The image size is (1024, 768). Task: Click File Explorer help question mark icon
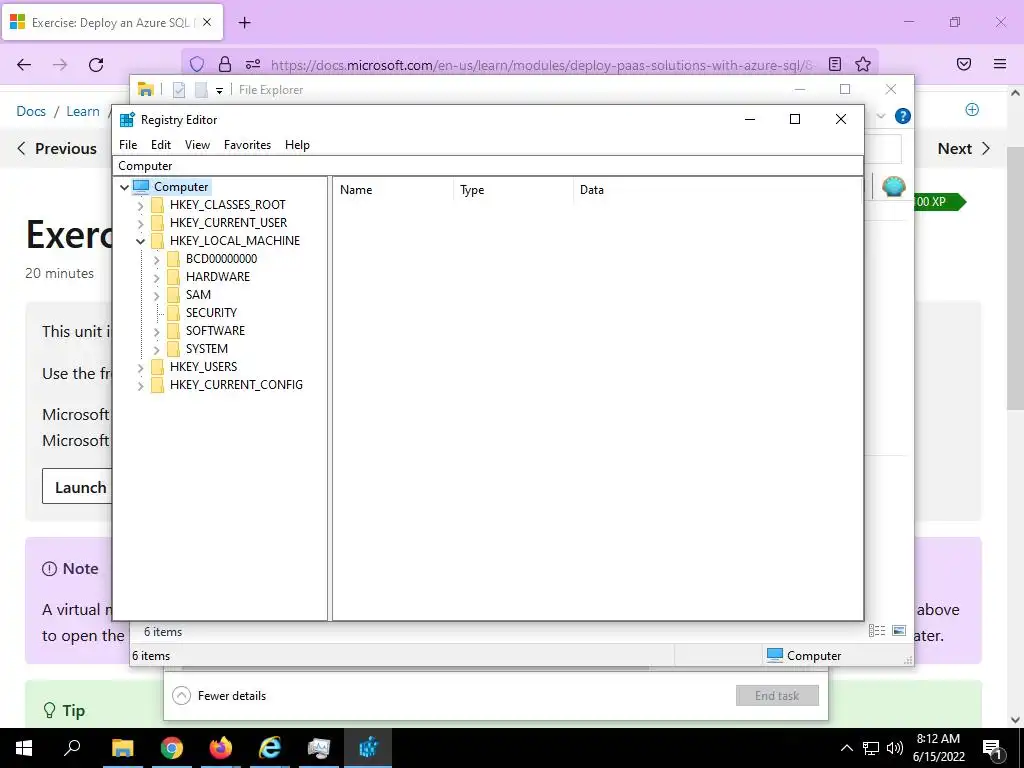[x=903, y=116]
